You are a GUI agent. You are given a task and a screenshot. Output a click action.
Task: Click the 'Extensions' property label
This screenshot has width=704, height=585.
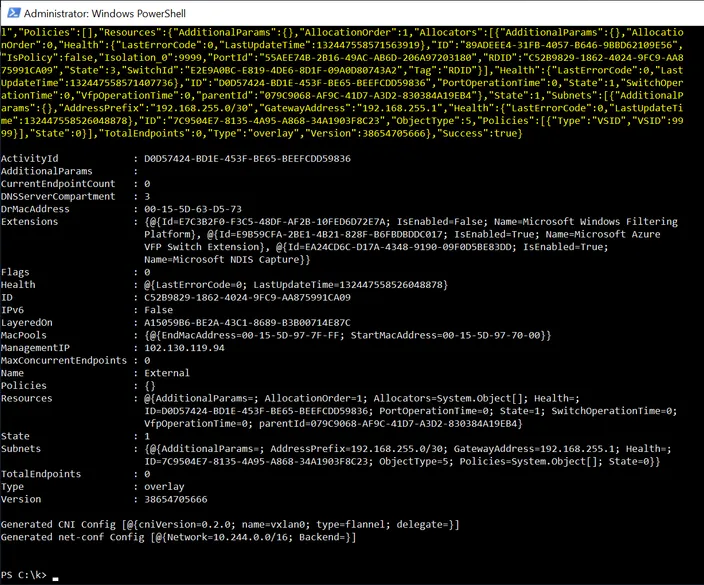coord(30,221)
